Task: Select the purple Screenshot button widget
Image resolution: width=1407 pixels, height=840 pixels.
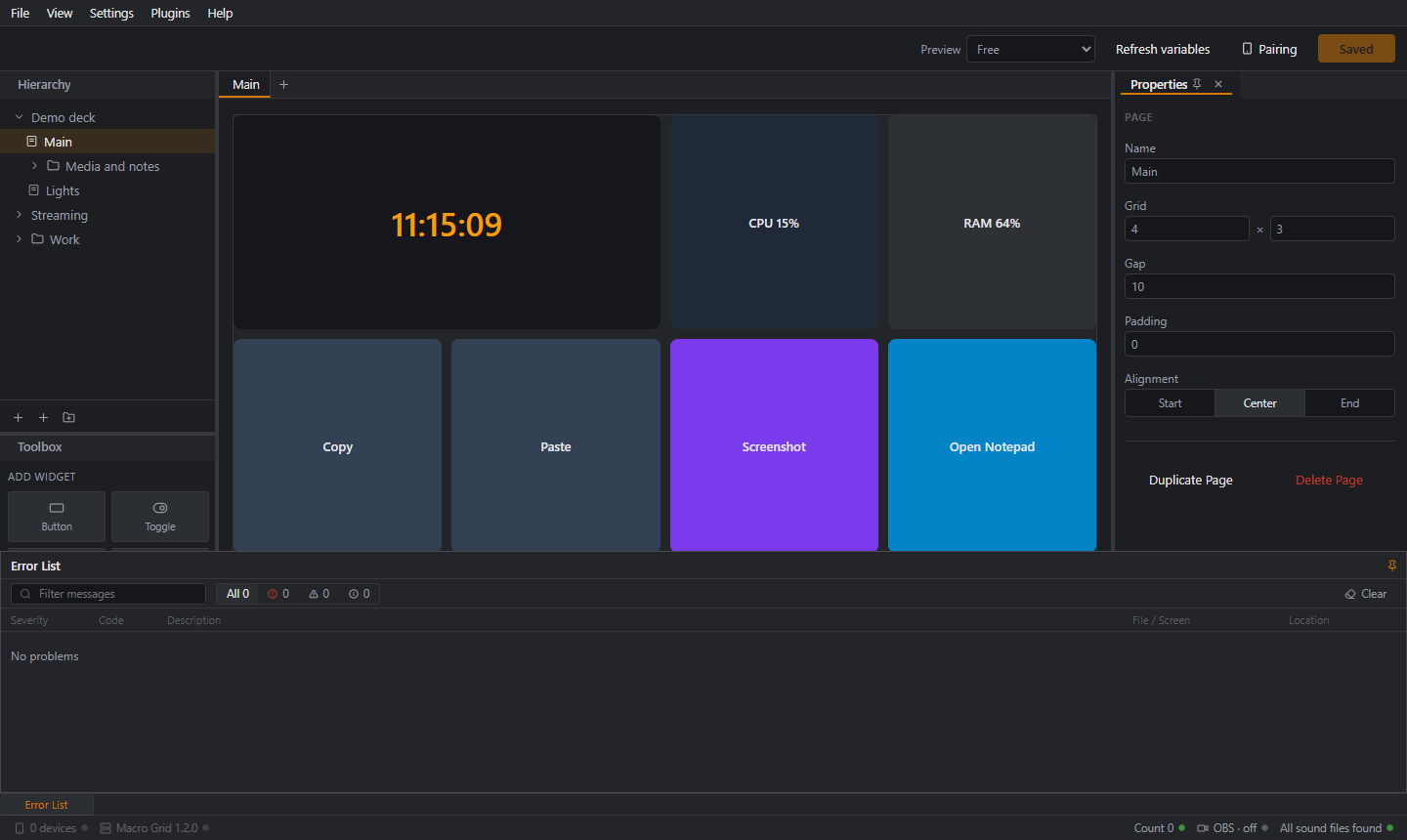Action: (774, 445)
